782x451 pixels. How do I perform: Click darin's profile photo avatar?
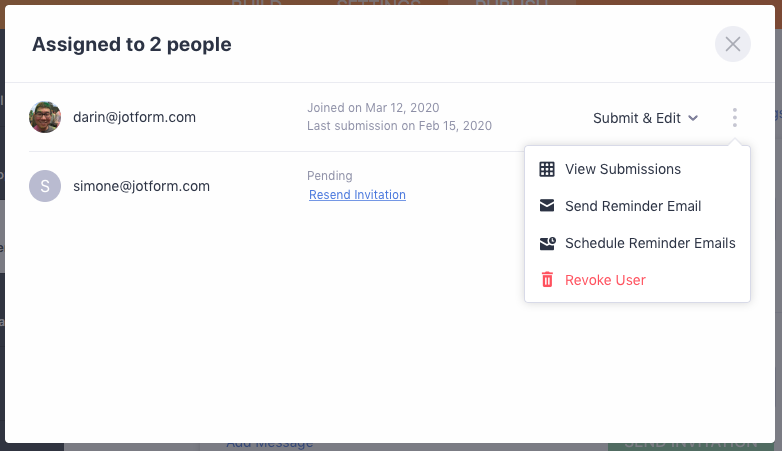pyautogui.click(x=45, y=117)
